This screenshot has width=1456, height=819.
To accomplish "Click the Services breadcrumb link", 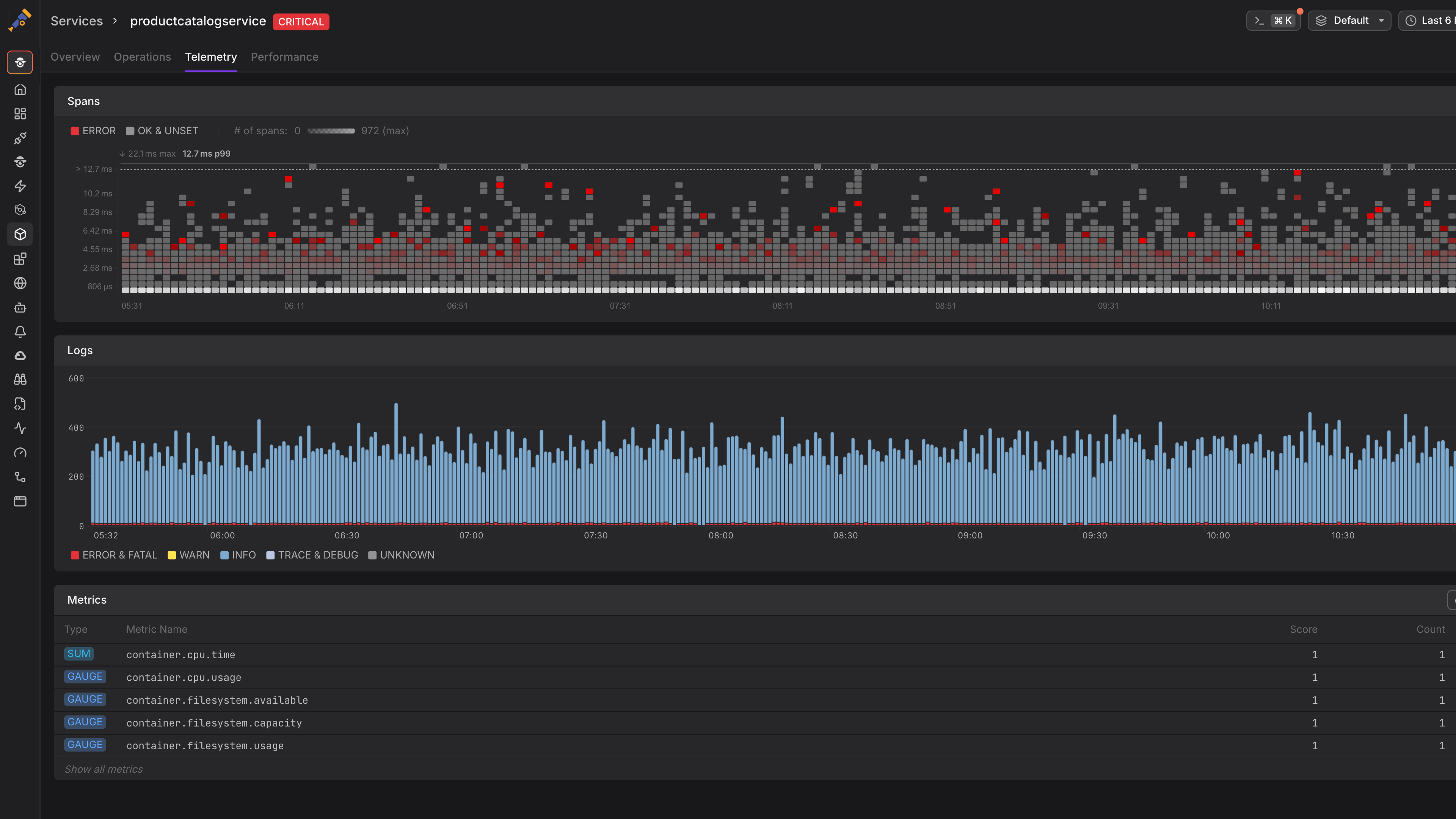I will pyautogui.click(x=77, y=21).
